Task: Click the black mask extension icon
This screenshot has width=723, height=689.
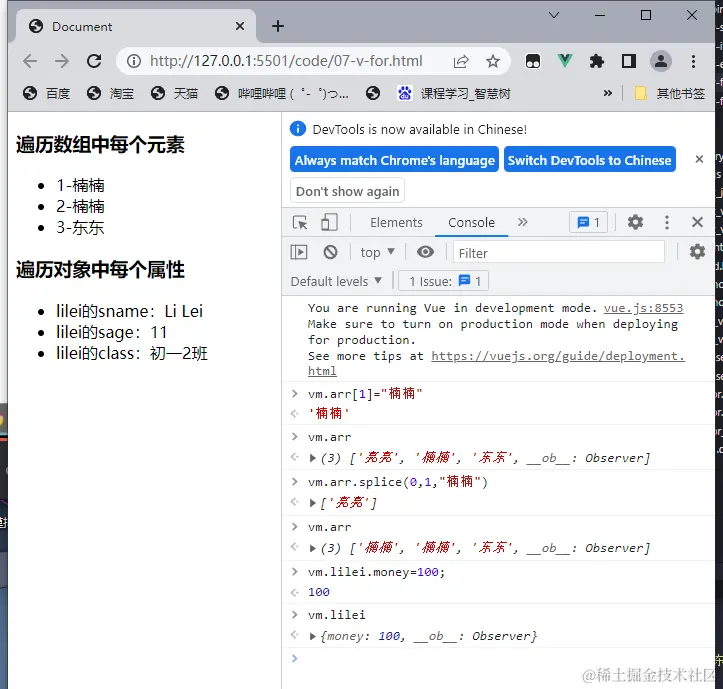Action: coord(533,61)
